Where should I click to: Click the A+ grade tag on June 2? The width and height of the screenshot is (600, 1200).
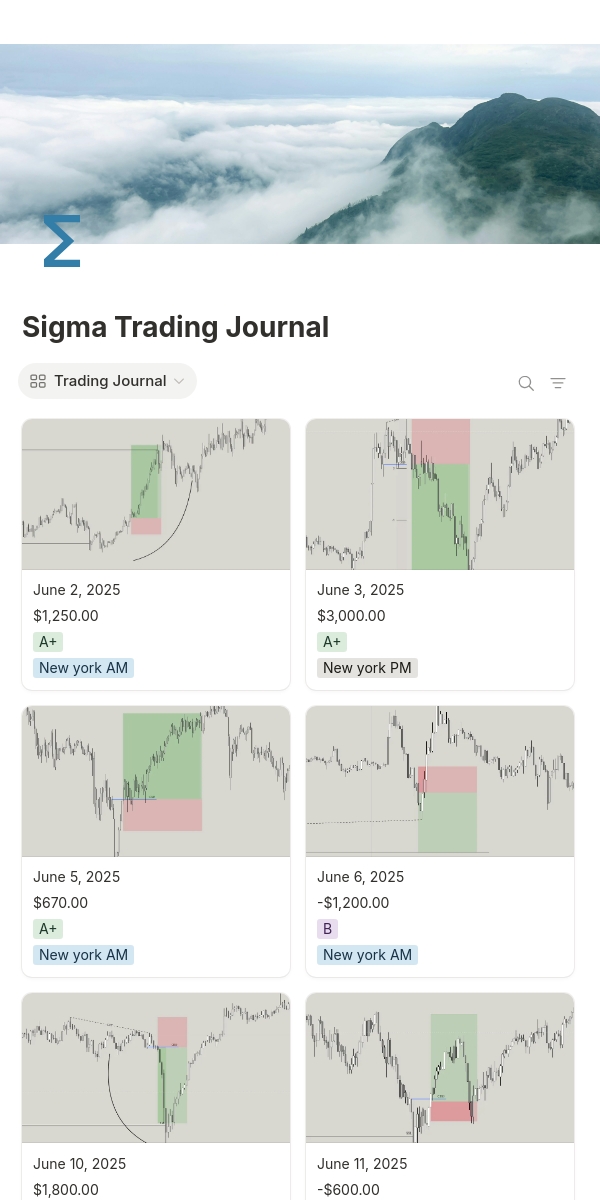pyautogui.click(x=48, y=642)
